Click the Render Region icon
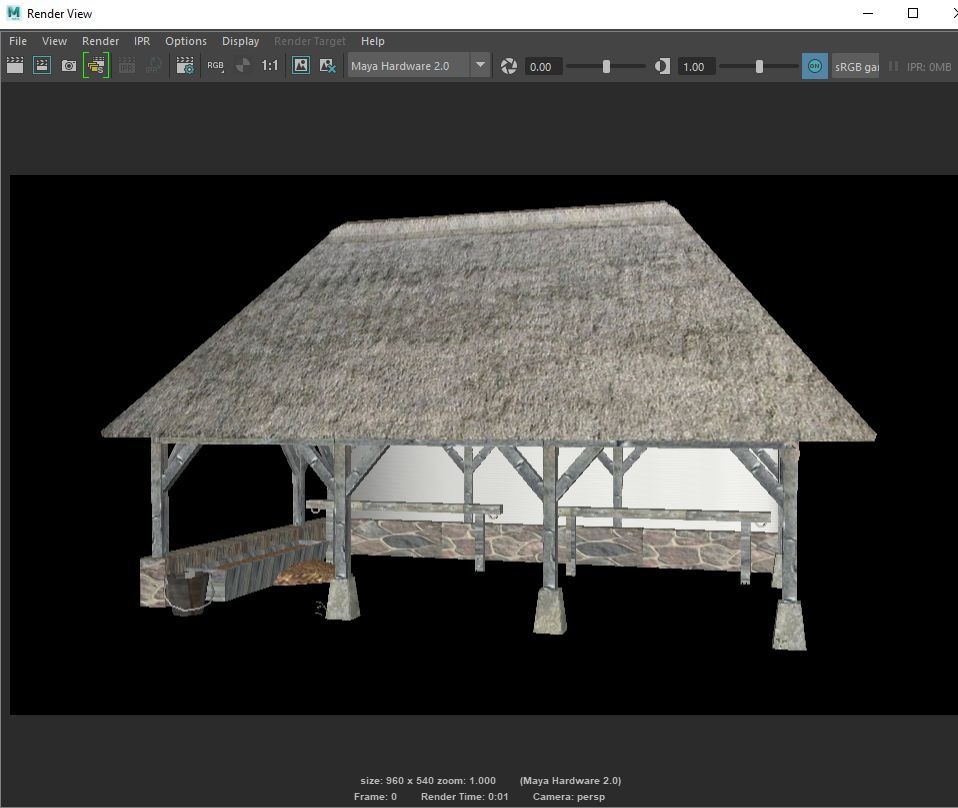958x808 pixels. pos(42,66)
